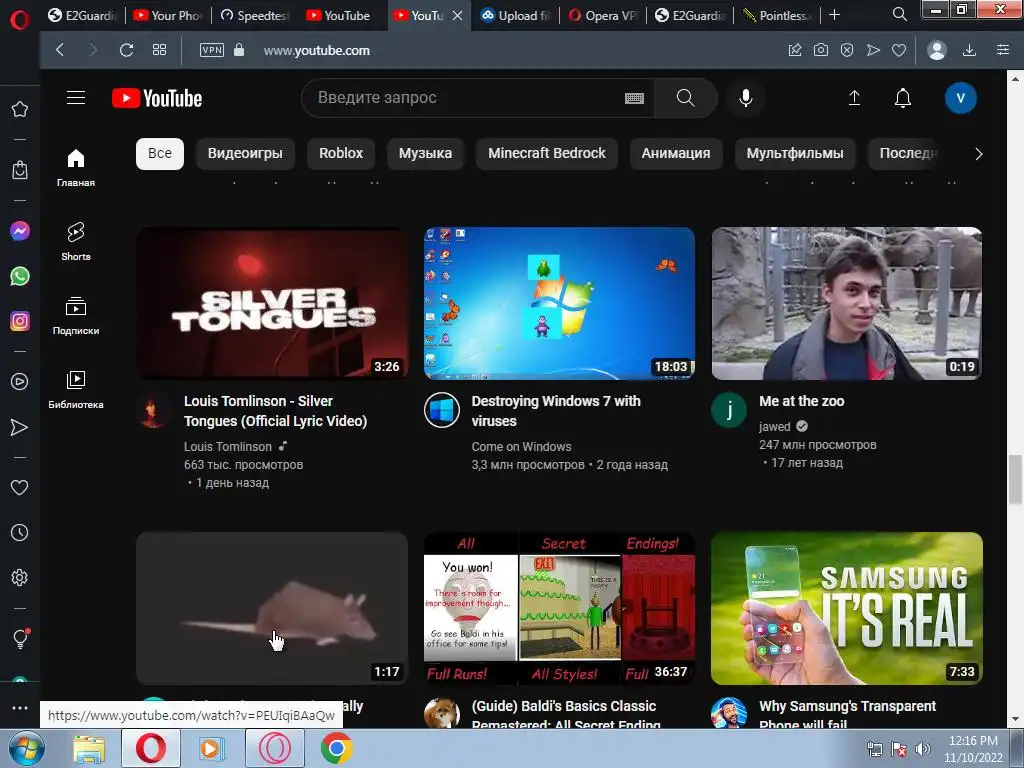Open Me at the zoo title
1024x768 pixels.
tap(801, 401)
